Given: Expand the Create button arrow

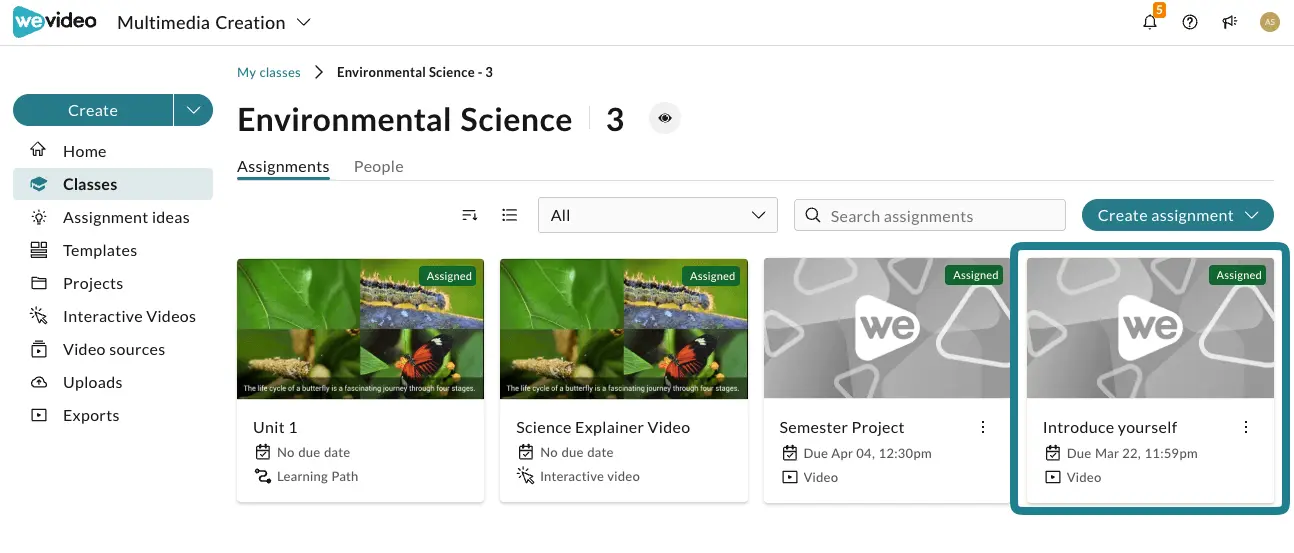Looking at the screenshot, I should point(193,110).
